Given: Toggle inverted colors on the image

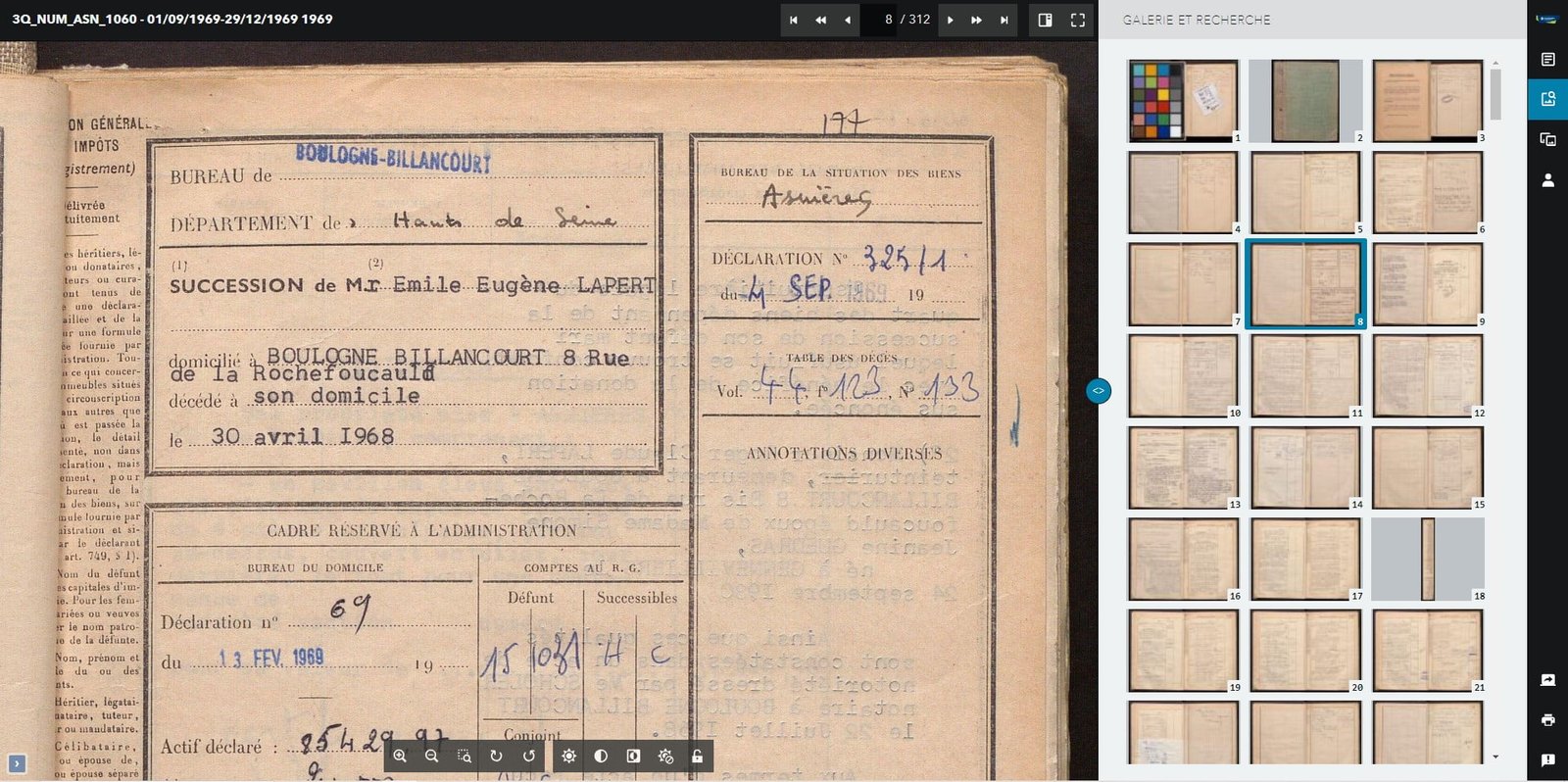Looking at the screenshot, I should click(633, 756).
